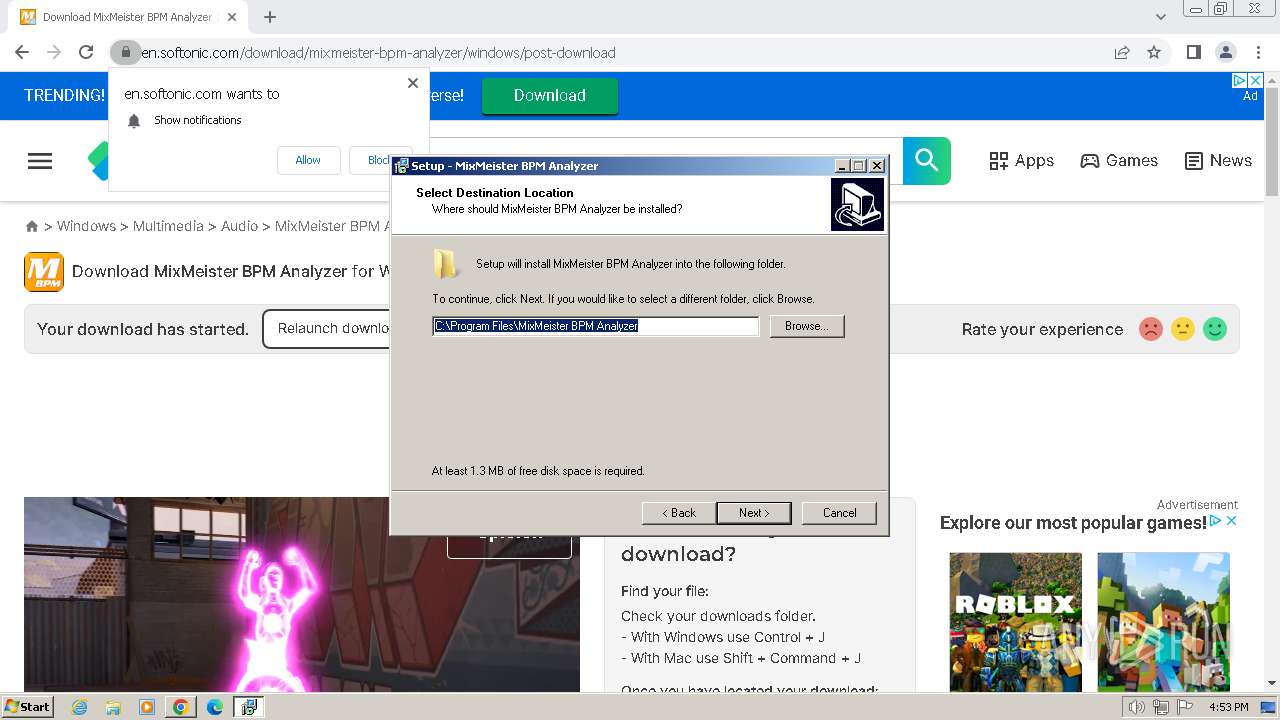1280x720 pixels.
Task: Allow notifications from en.softonic.com
Action: 308,160
